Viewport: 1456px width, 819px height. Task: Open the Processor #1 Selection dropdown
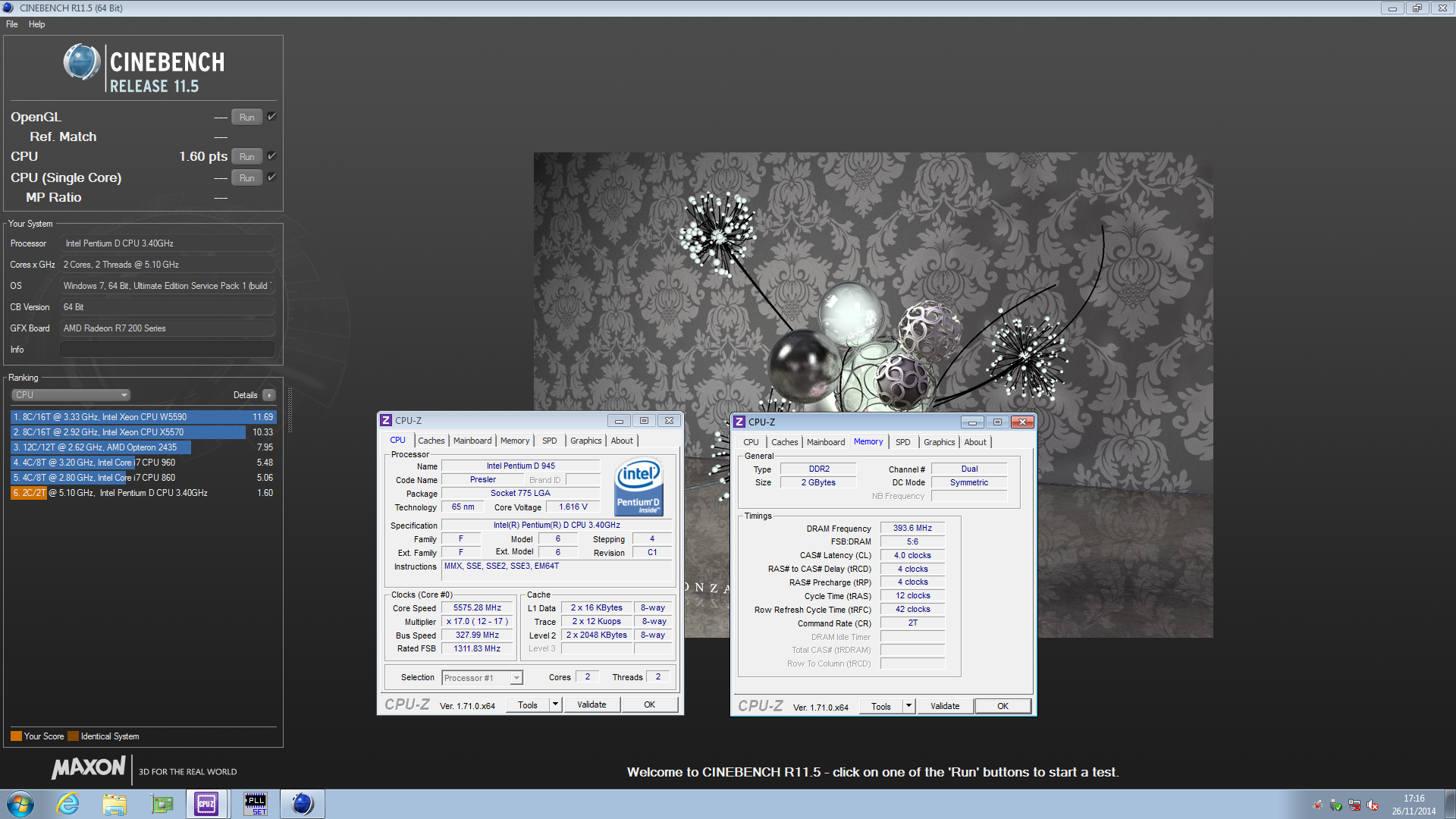(482, 678)
